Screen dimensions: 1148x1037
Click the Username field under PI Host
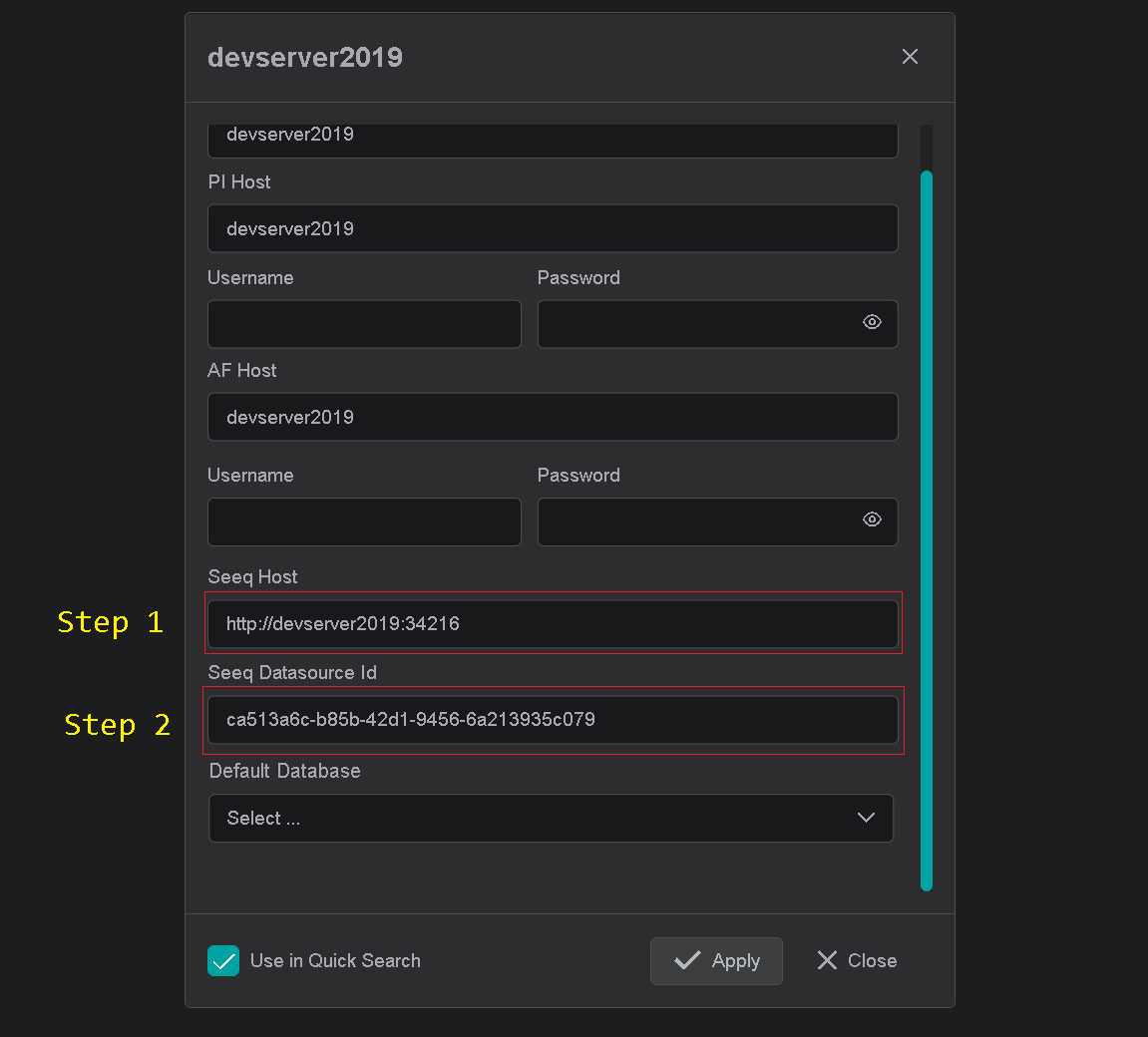365,324
